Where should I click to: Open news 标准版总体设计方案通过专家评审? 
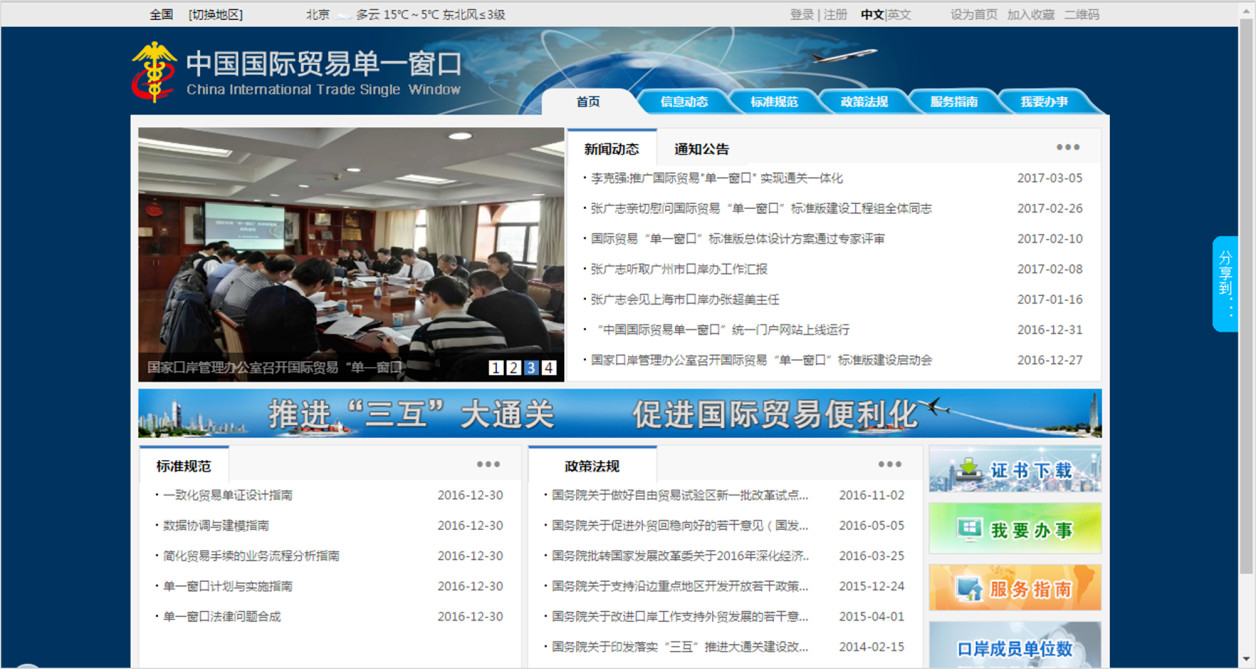point(738,239)
